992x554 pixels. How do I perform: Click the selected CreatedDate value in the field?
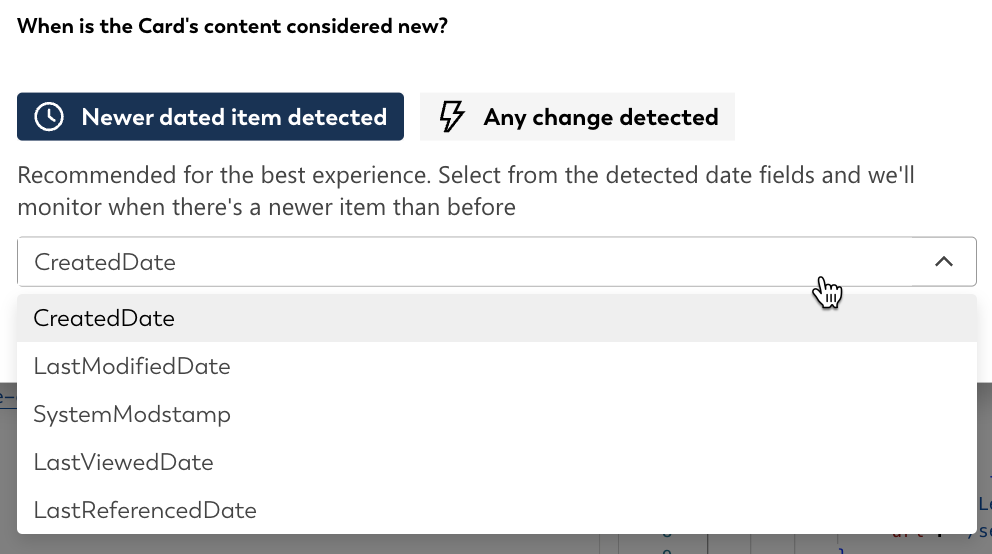(x=105, y=262)
